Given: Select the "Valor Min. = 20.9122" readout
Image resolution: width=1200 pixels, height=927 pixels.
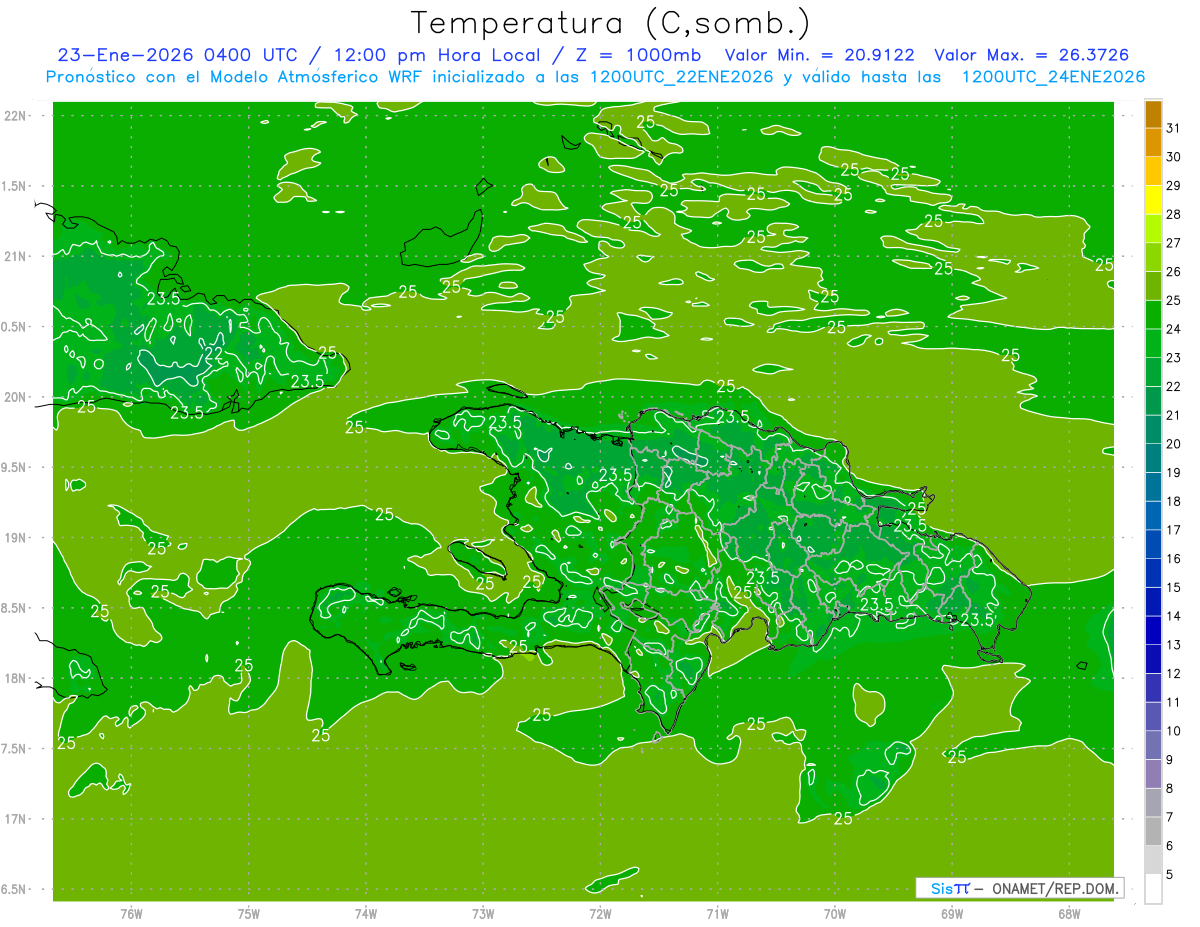Looking at the screenshot, I should (819, 55).
